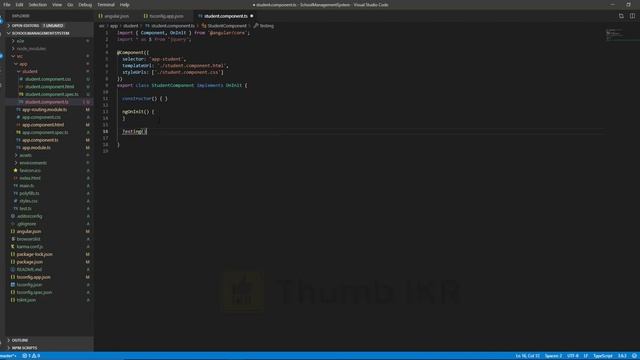
Task: Open the Selection menu
Action: coord(38,5)
